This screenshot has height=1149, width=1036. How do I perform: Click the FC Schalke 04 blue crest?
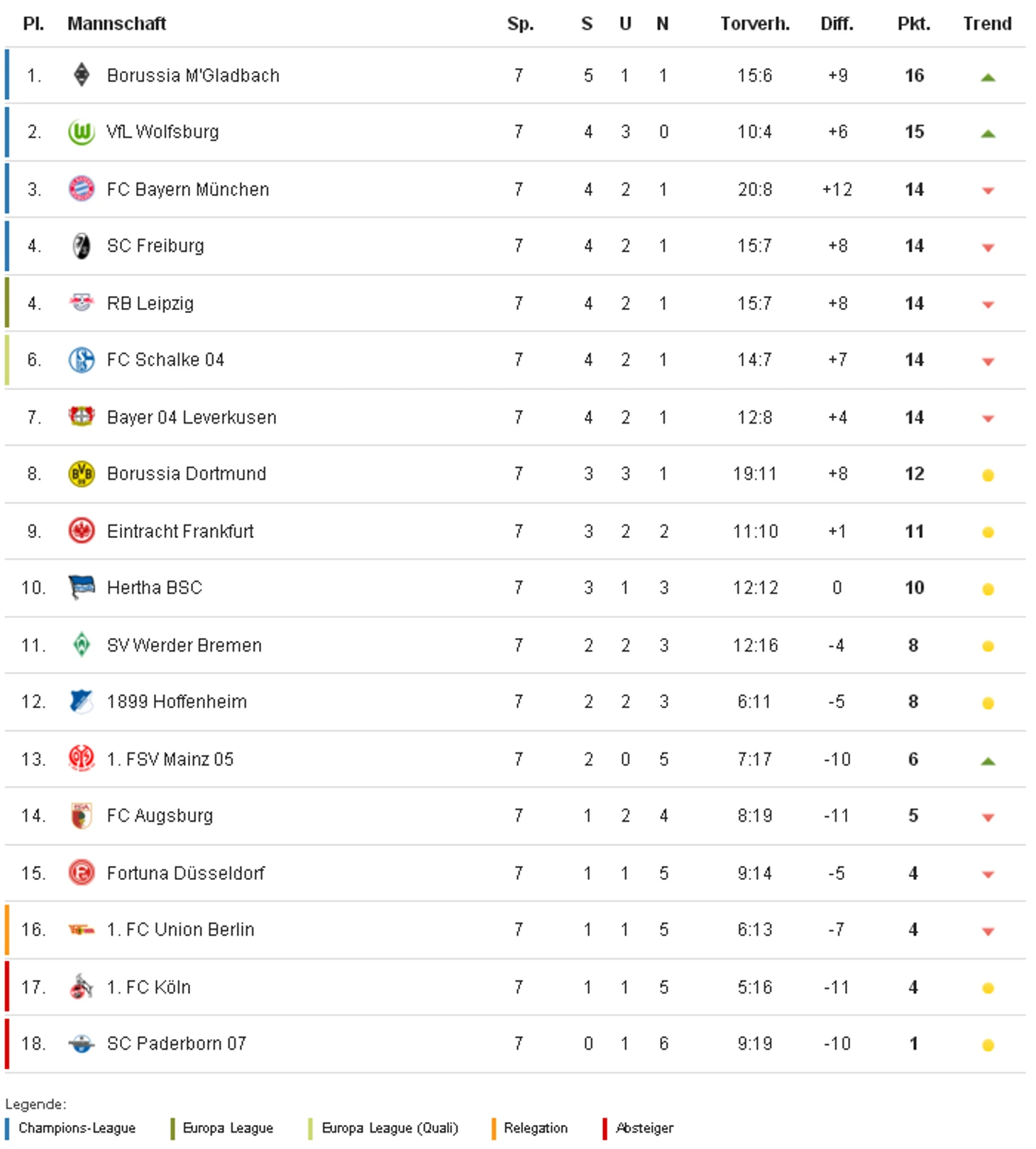click(x=82, y=360)
